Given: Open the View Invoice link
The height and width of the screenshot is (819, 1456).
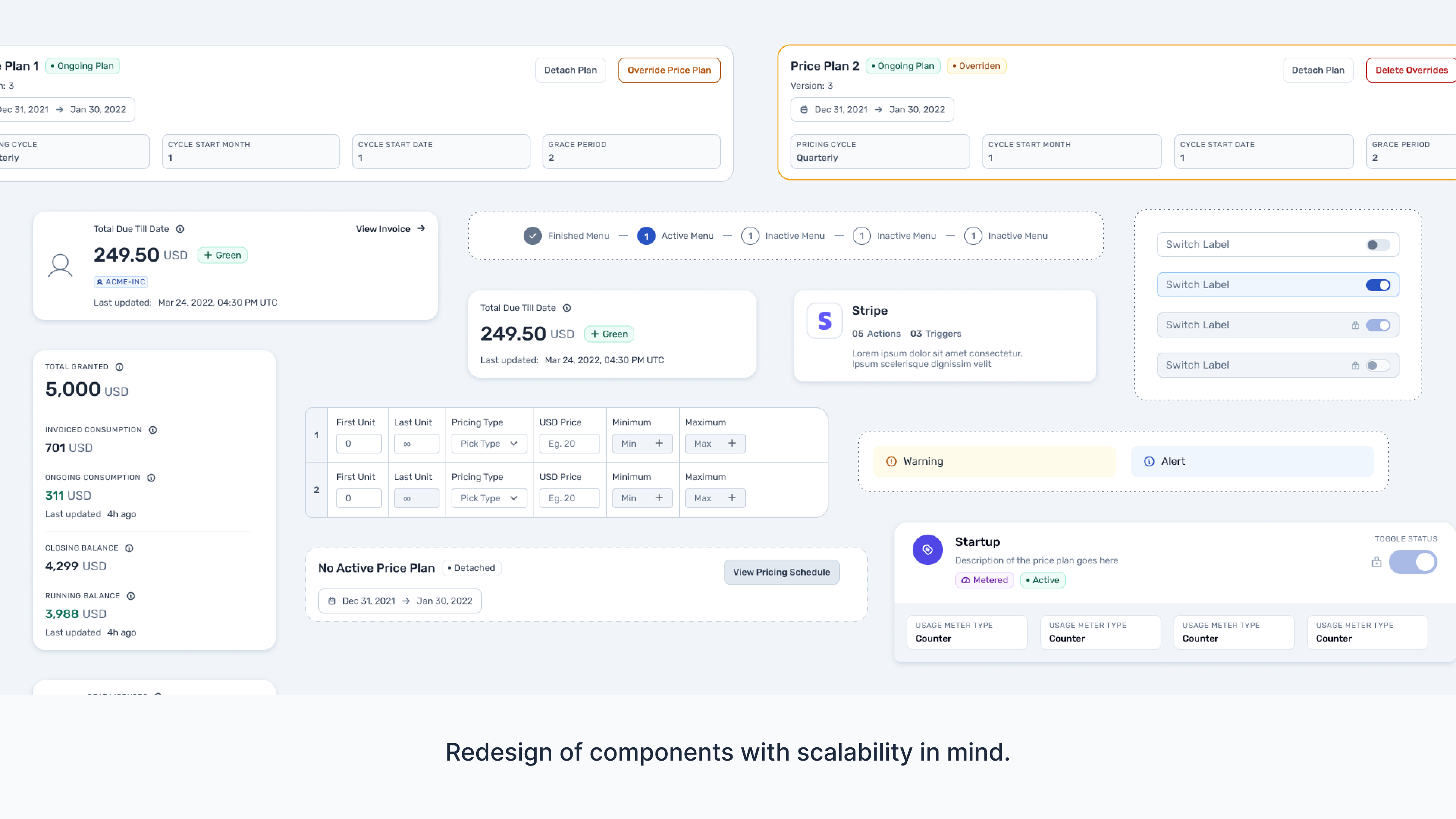Looking at the screenshot, I should coord(390,228).
